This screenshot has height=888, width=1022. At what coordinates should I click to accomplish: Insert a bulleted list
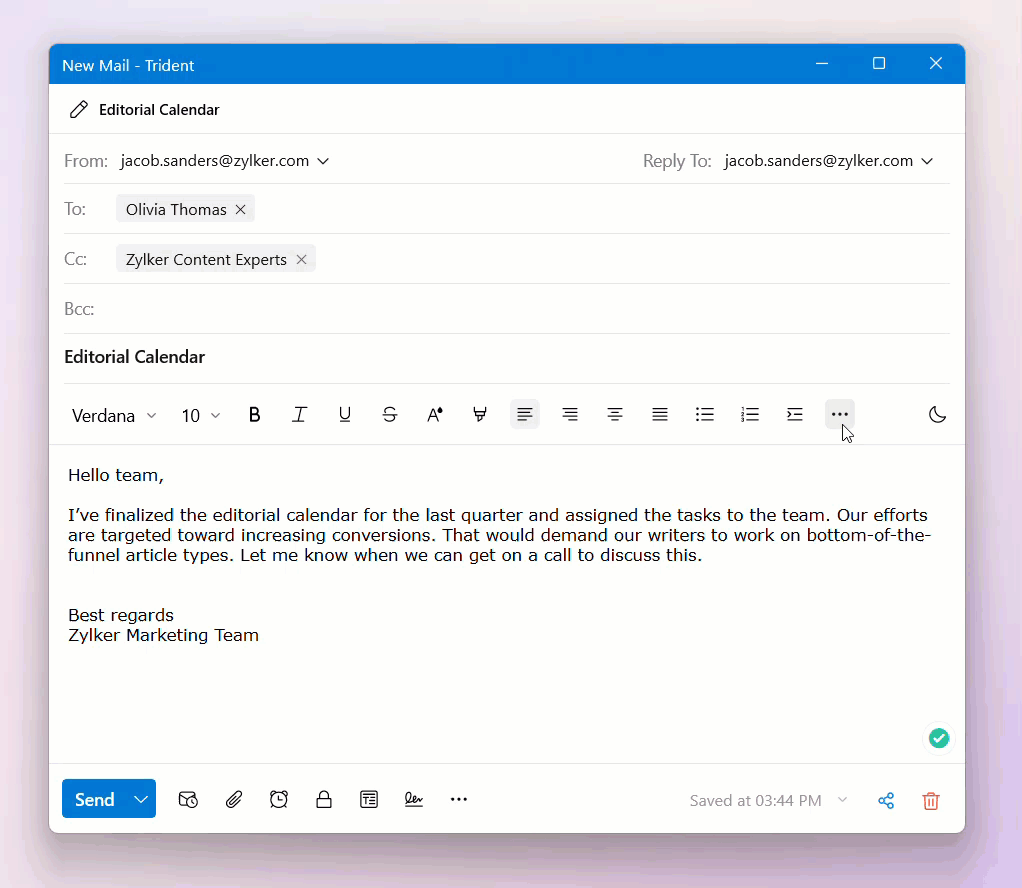pyautogui.click(x=705, y=415)
